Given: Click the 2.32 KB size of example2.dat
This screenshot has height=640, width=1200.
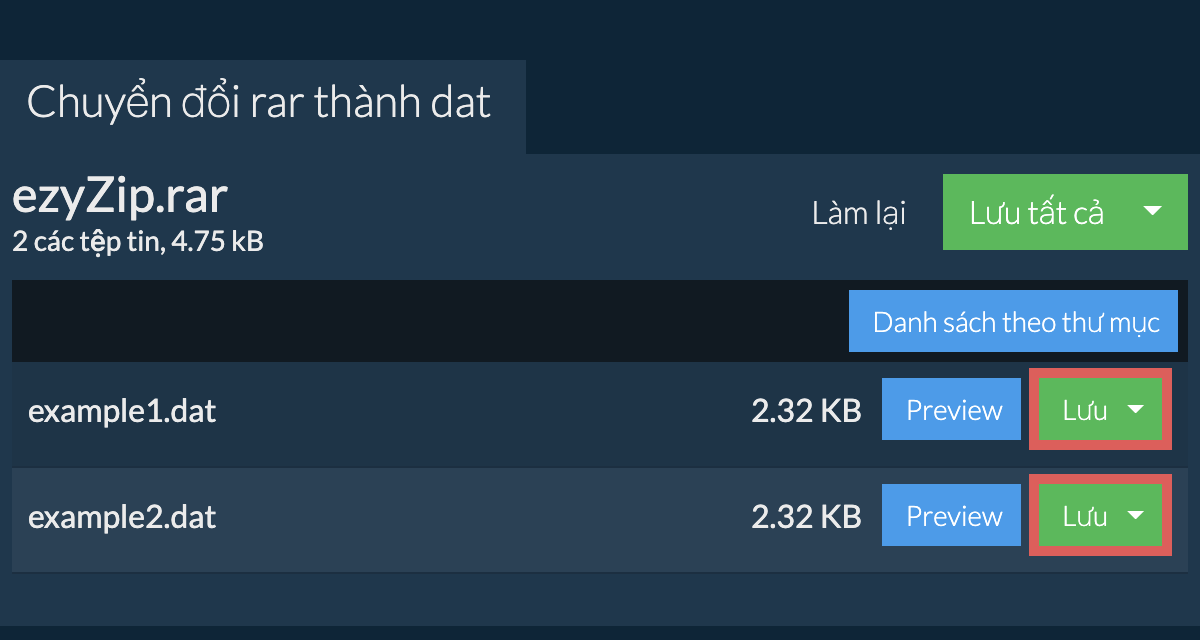Looking at the screenshot, I should pos(806,517).
